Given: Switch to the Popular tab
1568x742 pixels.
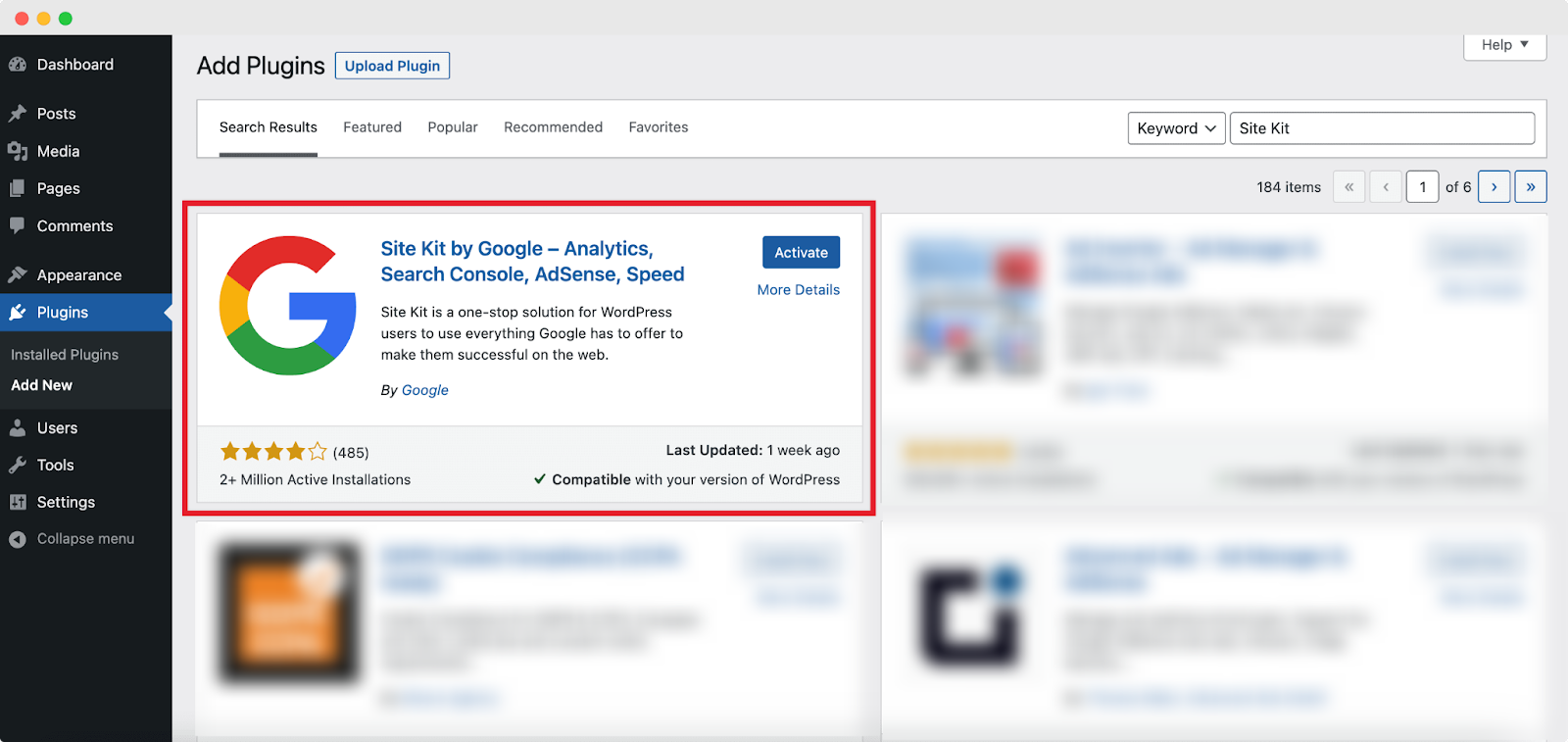Looking at the screenshot, I should [x=453, y=127].
